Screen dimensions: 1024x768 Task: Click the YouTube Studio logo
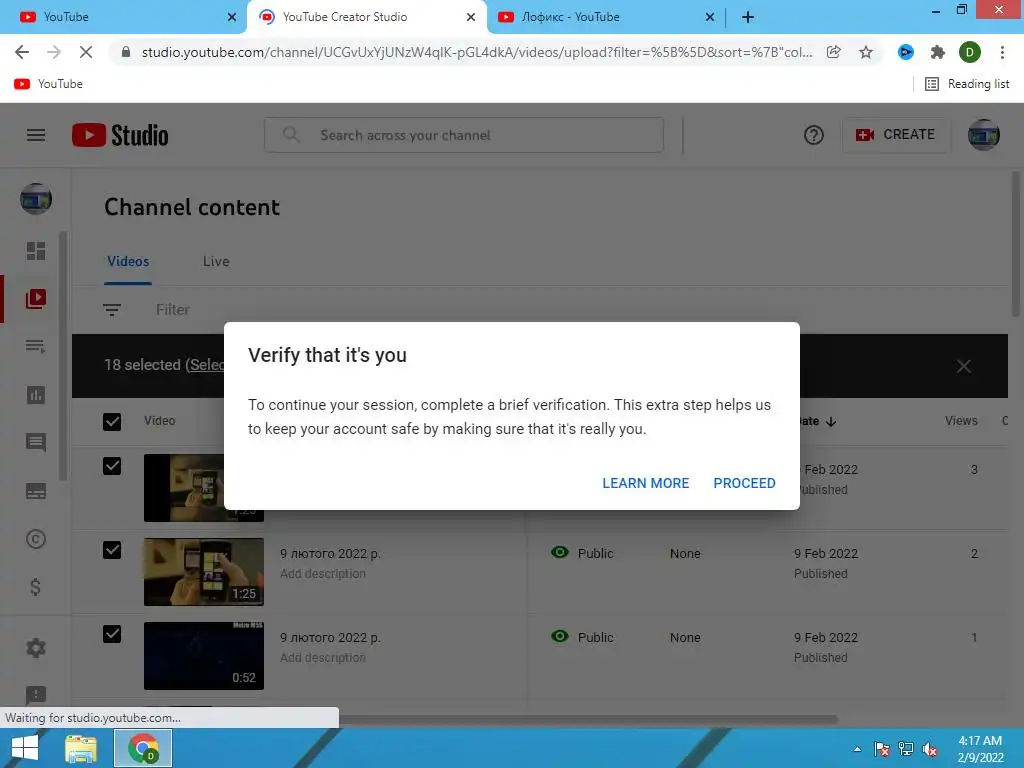[120, 135]
